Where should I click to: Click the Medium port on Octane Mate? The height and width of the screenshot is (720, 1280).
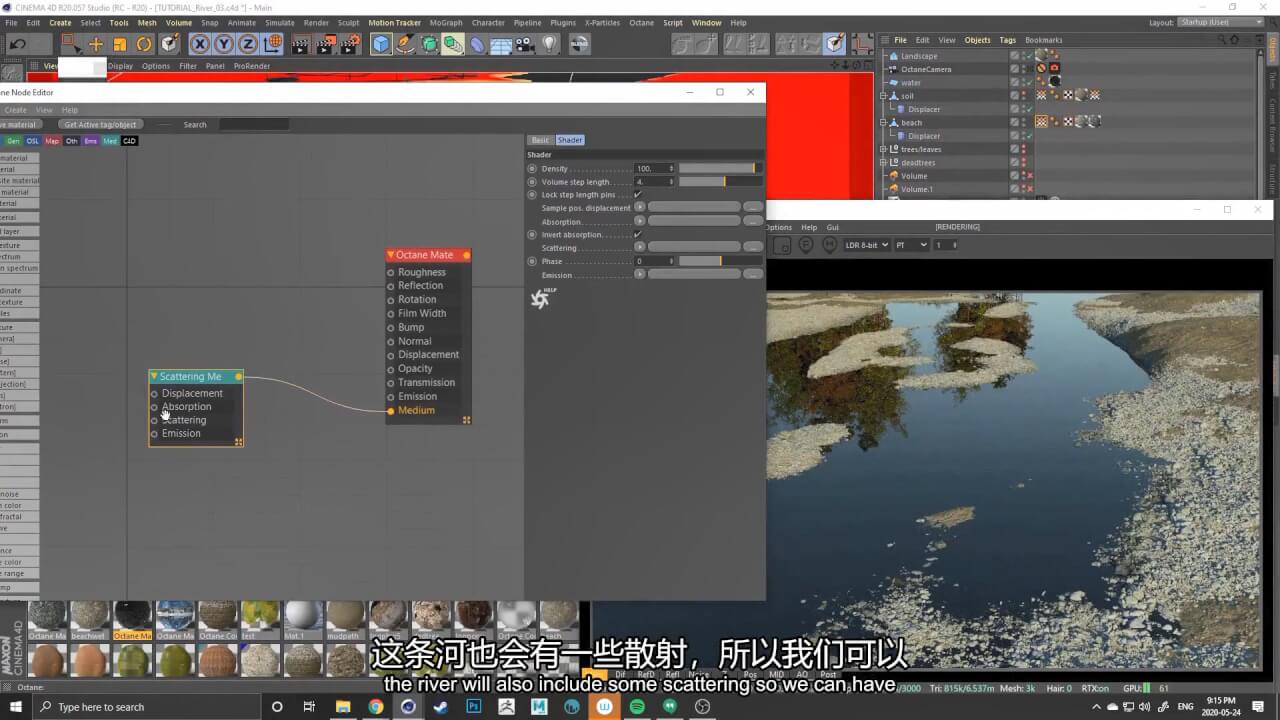391,411
